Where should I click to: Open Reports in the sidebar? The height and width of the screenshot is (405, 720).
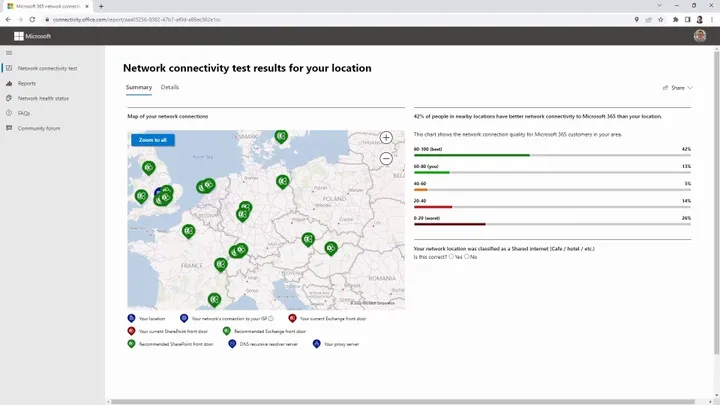coord(27,83)
